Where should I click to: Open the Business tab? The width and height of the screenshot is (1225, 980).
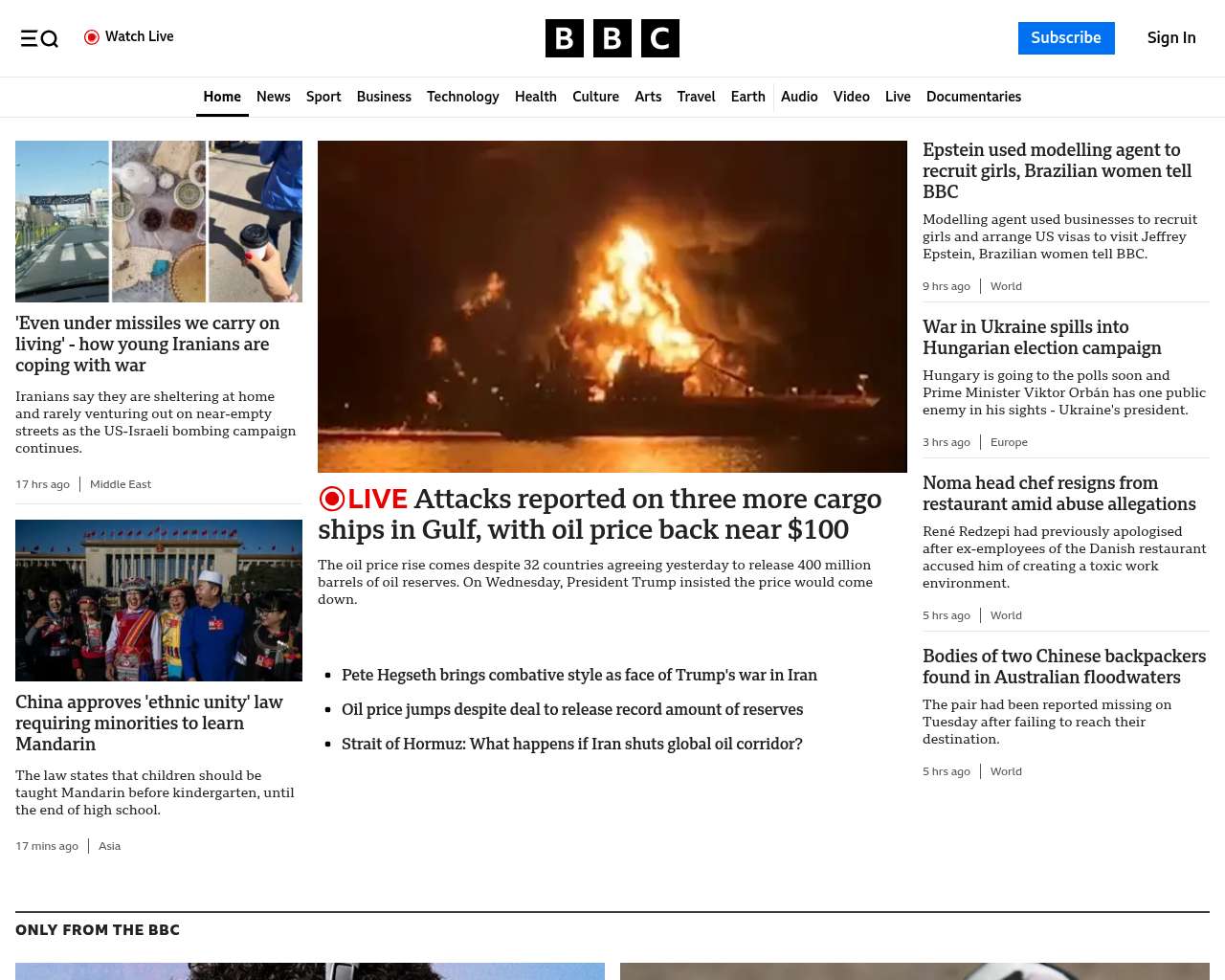tap(384, 97)
